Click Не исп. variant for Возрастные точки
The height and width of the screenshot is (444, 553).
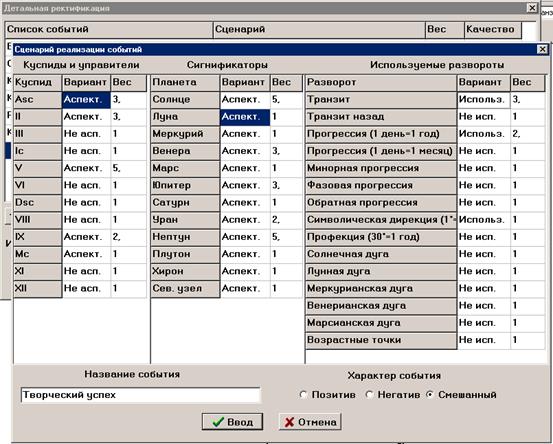(x=484, y=340)
